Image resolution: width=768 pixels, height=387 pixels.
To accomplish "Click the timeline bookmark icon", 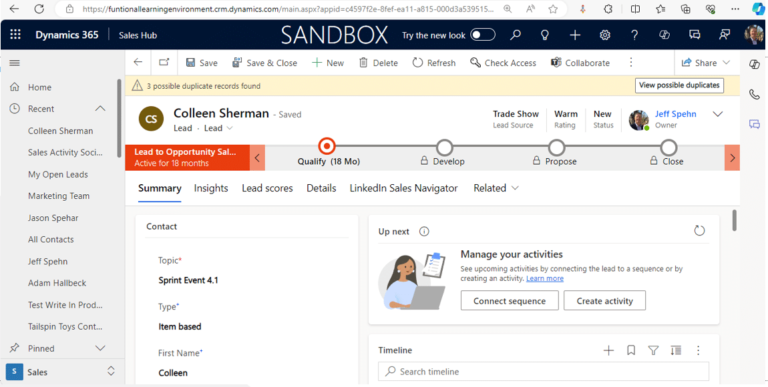I will click(631, 350).
